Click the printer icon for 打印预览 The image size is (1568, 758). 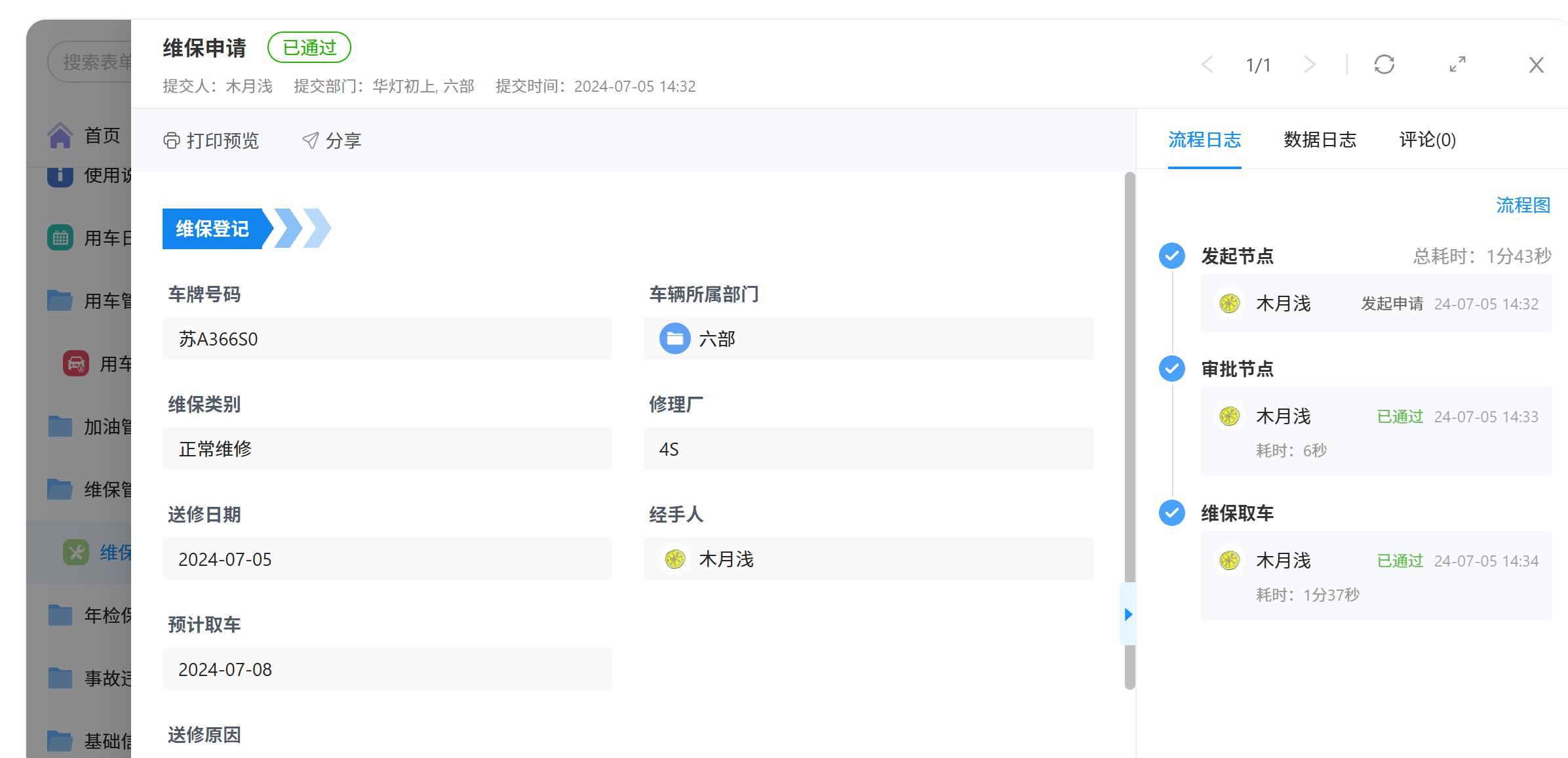click(171, 140)
